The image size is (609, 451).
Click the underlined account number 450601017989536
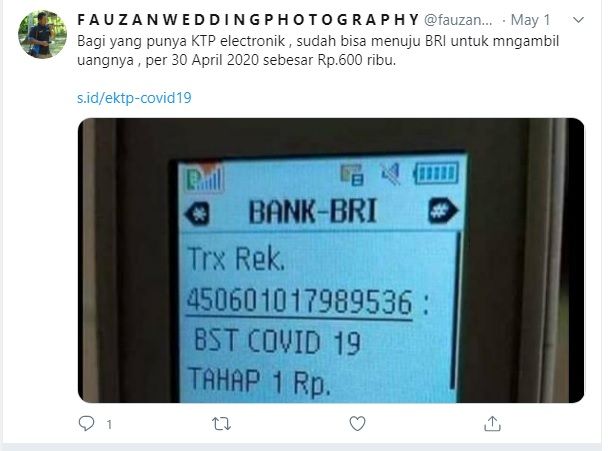pyautogui.click(x=299, y=301)
